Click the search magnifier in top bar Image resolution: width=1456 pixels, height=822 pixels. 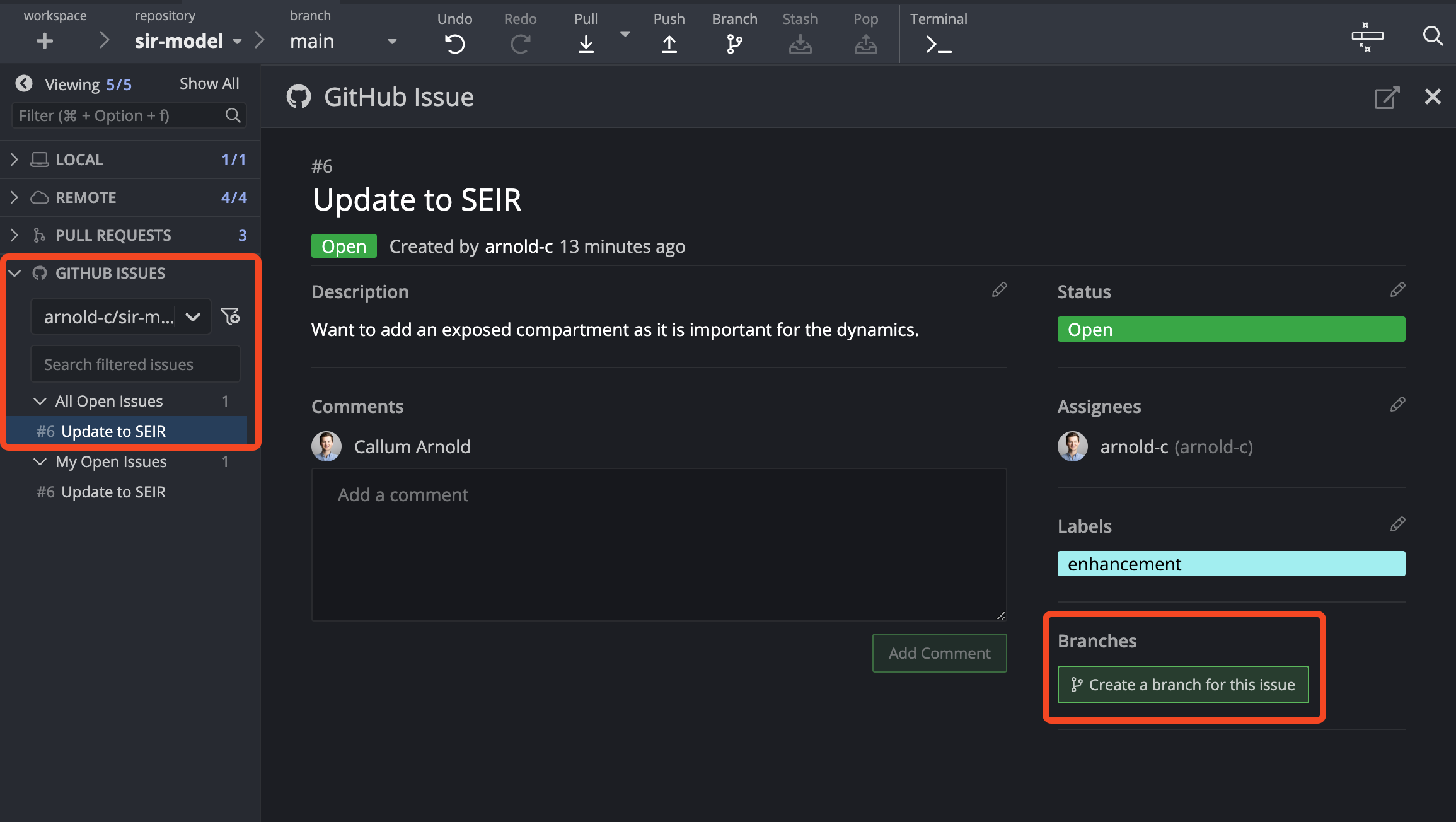coord(1433,36)
